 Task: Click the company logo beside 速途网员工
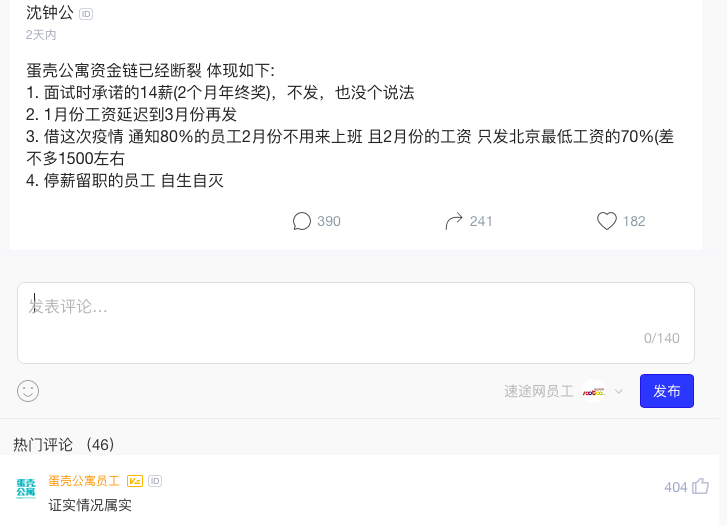point(594,392)
